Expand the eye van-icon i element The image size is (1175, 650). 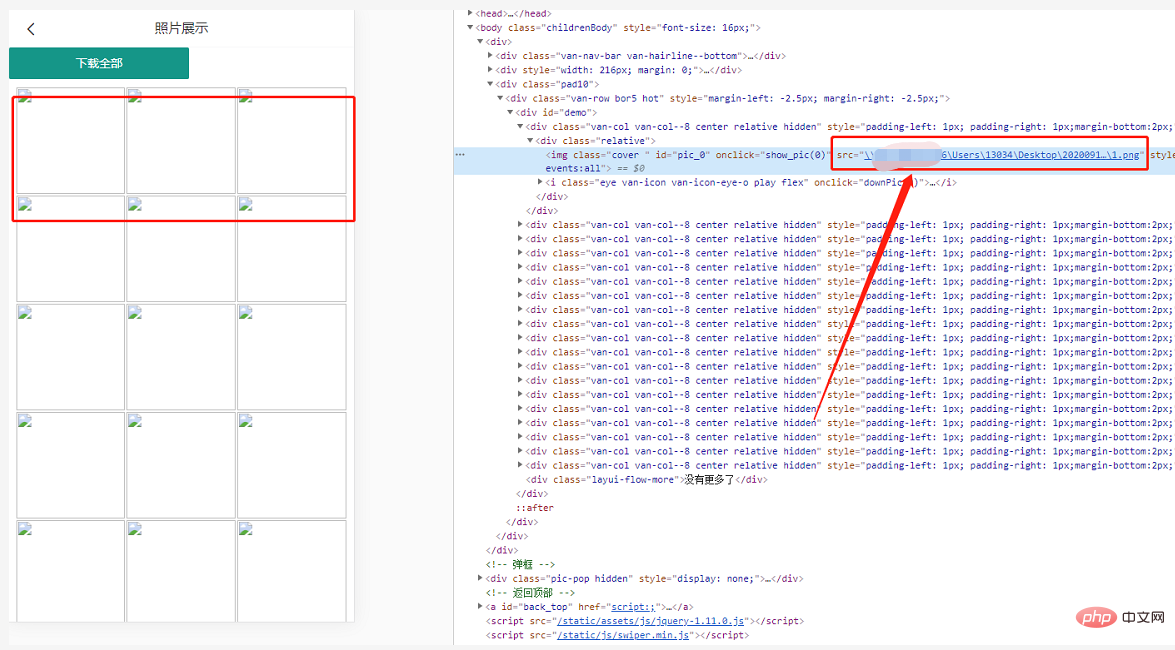(541, 183)
